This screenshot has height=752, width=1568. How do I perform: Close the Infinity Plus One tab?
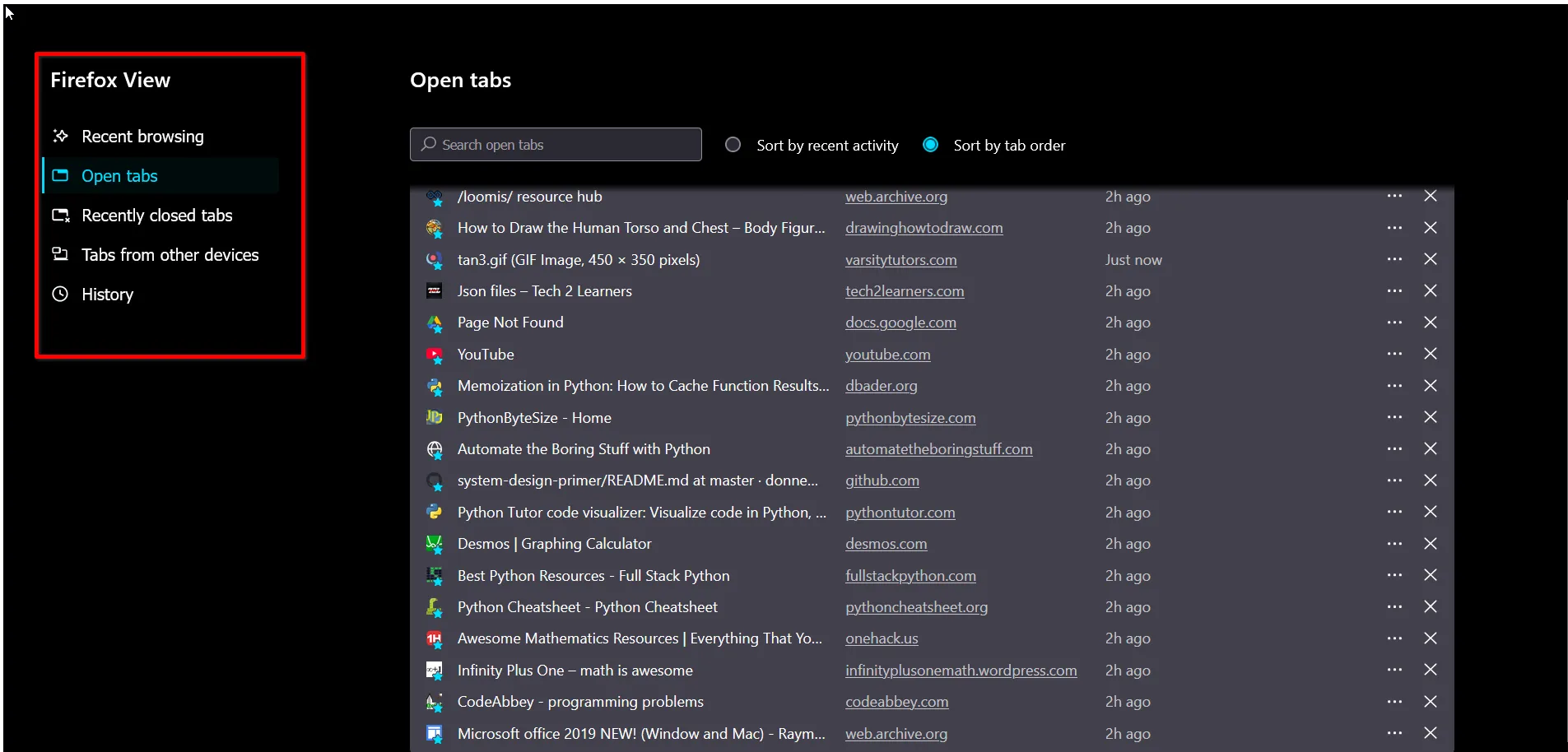[x=1431, y=670]
